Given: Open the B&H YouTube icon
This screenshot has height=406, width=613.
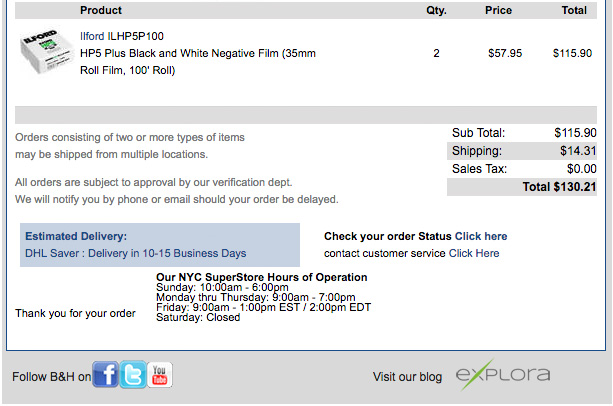Looking at the screenshot, I should pyautogui.click(x=160, y=375).
